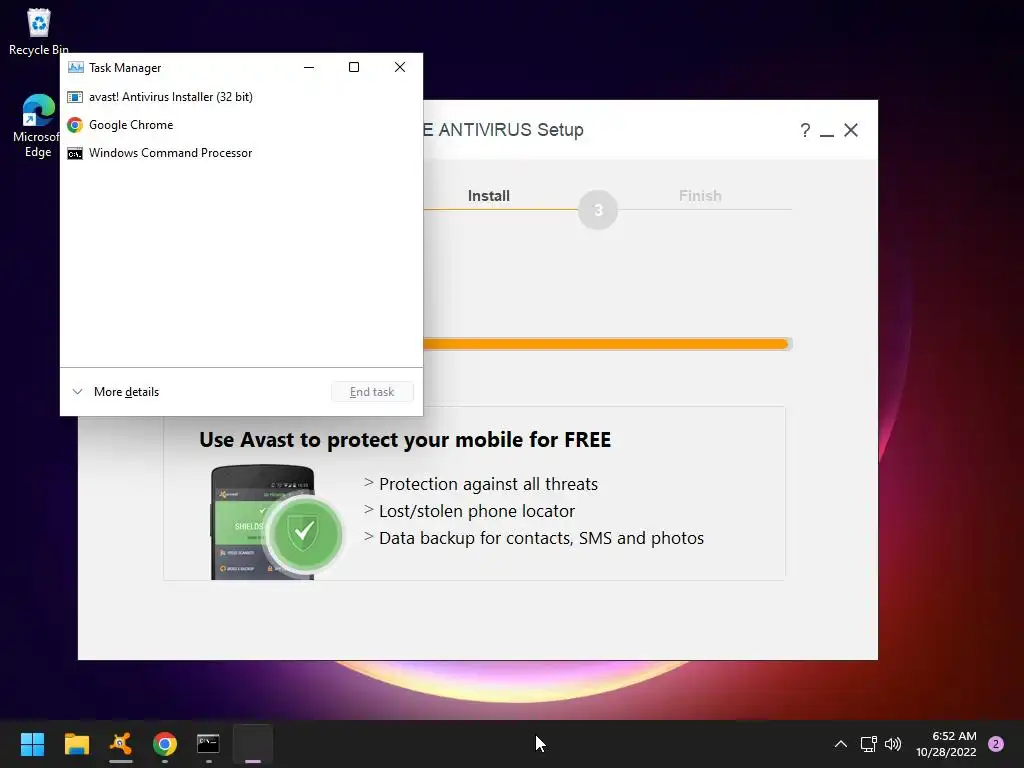Open Recycle Bin desktop icon
1024x768 pixels.
(39, 32)
